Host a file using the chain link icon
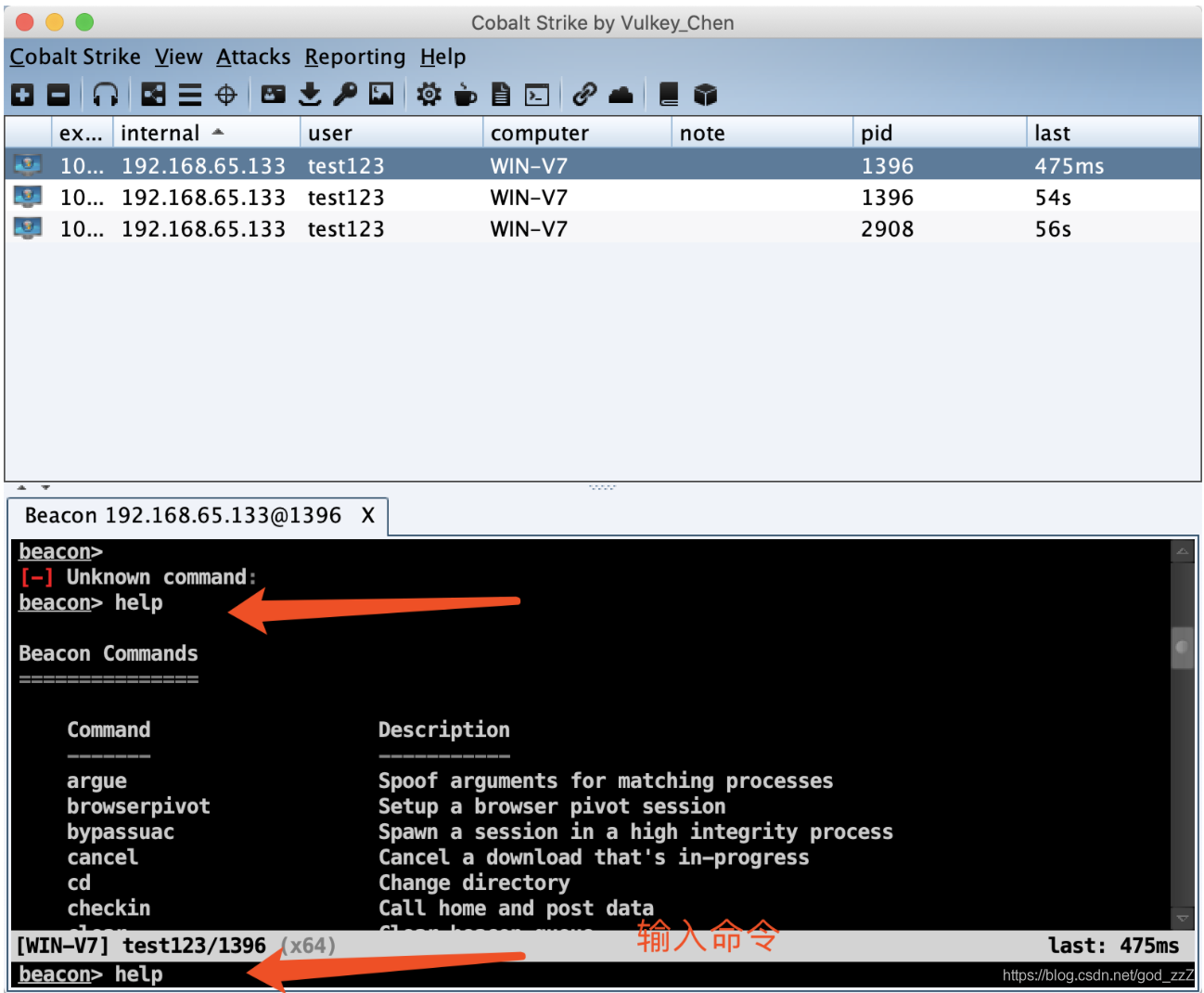1204x993 pixels. coord(584,94)
